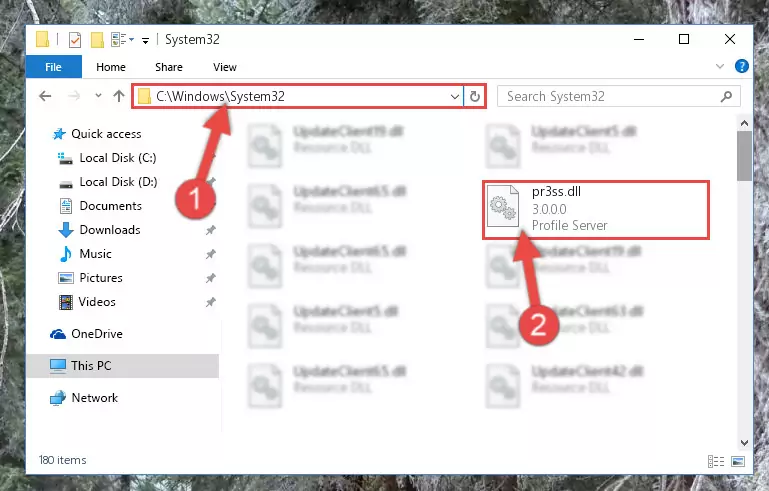Go back using the back arrow
Screen dimensions: 769x491
pos(45,96)
